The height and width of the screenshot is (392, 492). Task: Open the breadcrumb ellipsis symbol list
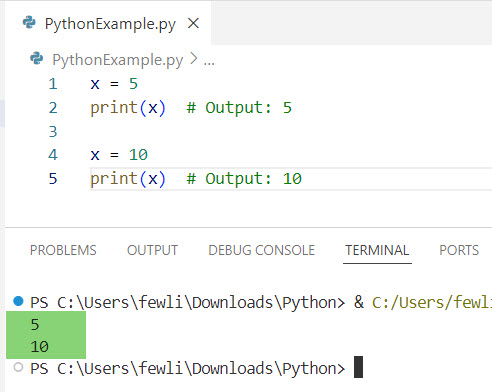pos(209,62)
